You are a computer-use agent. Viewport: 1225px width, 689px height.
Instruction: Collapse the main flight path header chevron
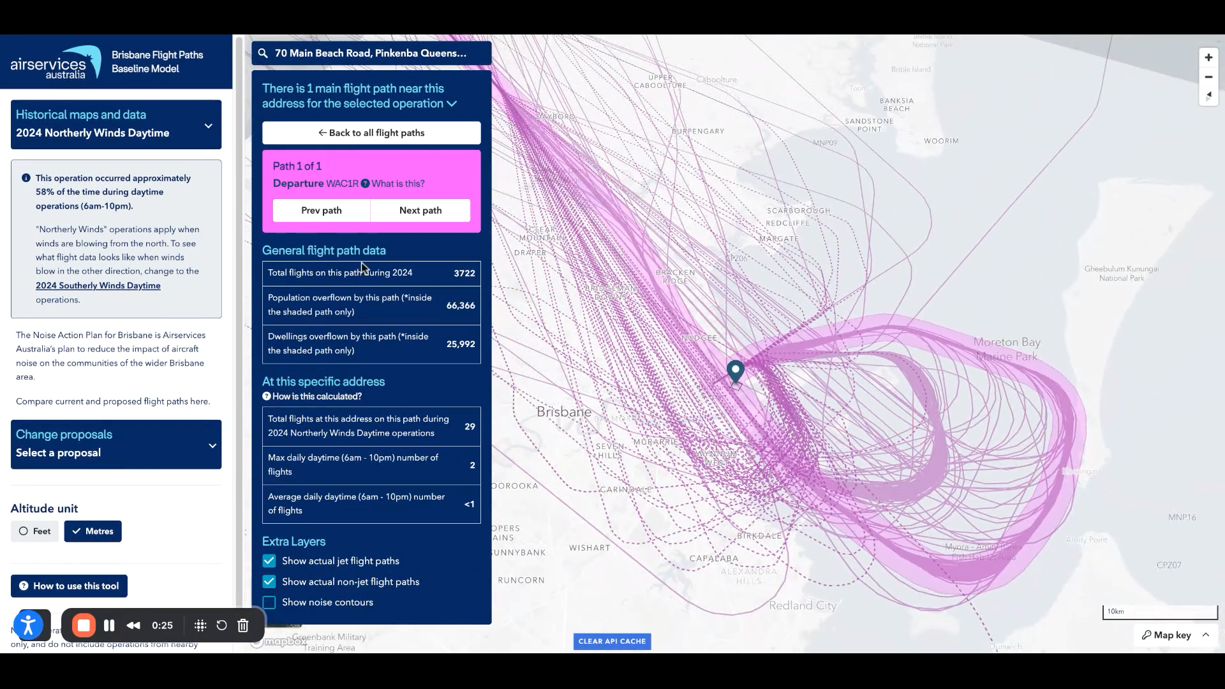tap(452, 104)
